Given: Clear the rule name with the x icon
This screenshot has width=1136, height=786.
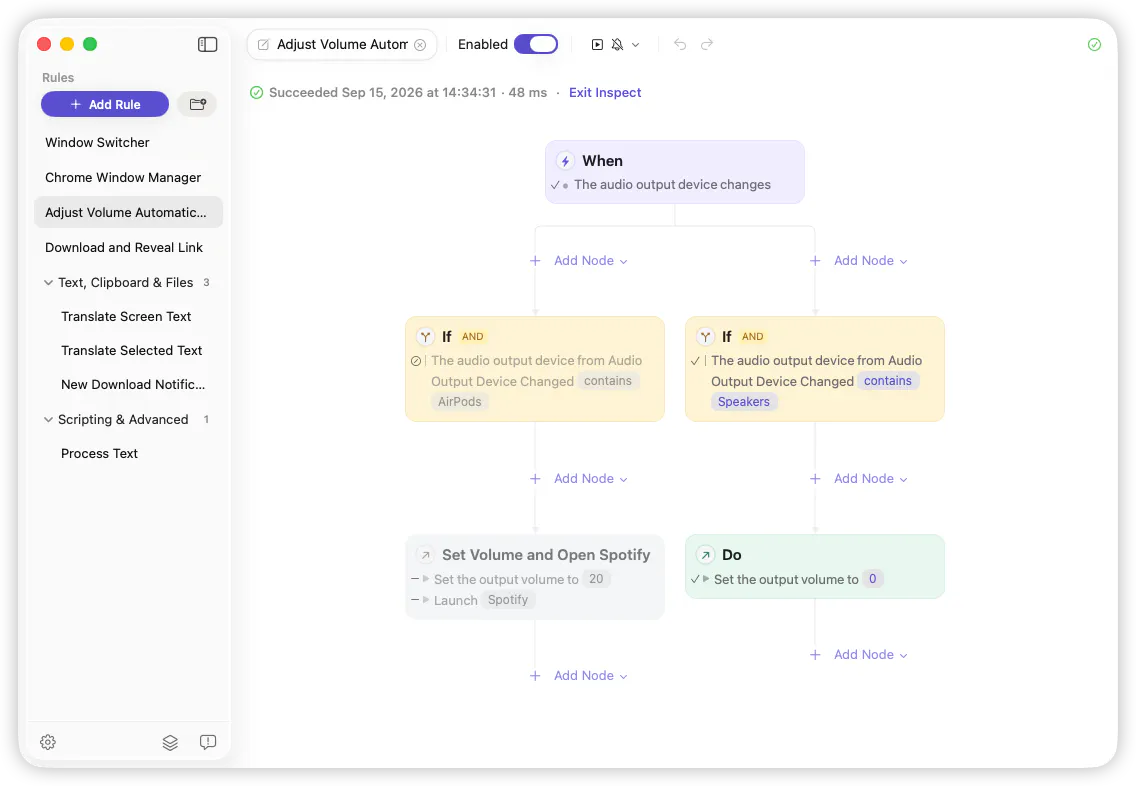Looking at the screenshot, I should pos(420,45).
